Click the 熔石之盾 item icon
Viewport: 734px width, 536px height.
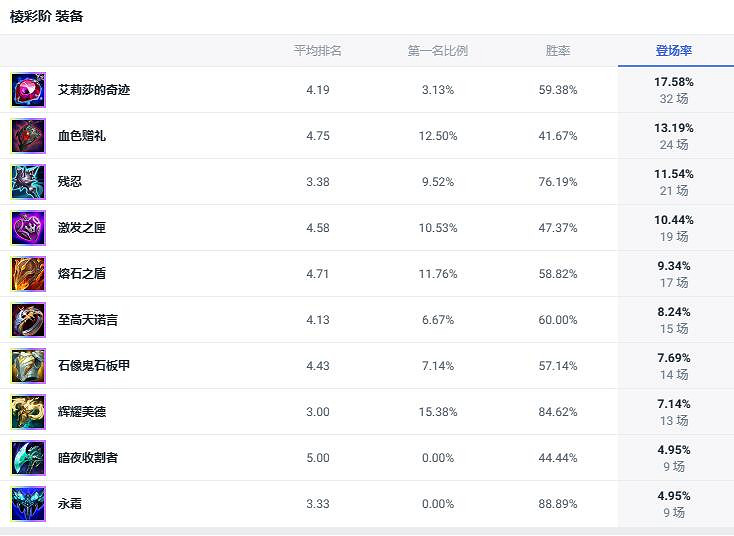(x=28, y=274)
